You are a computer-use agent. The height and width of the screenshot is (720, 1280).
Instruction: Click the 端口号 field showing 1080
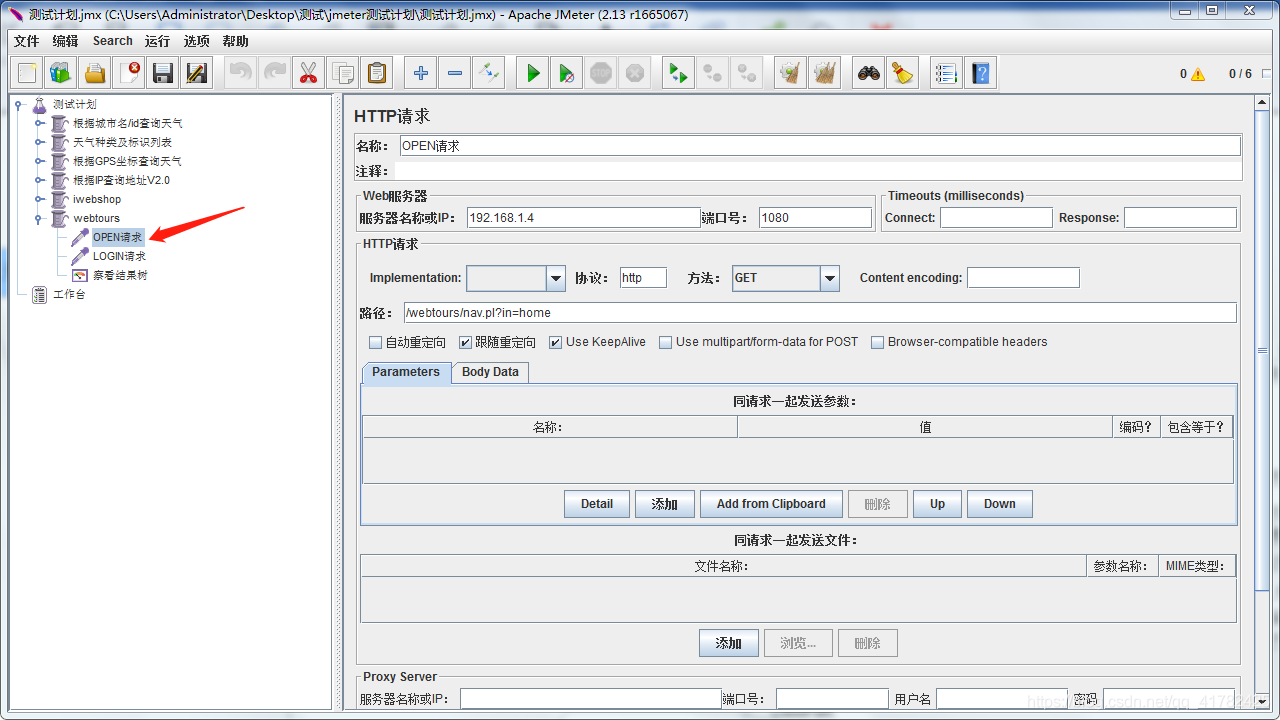[x=816, y=218]
